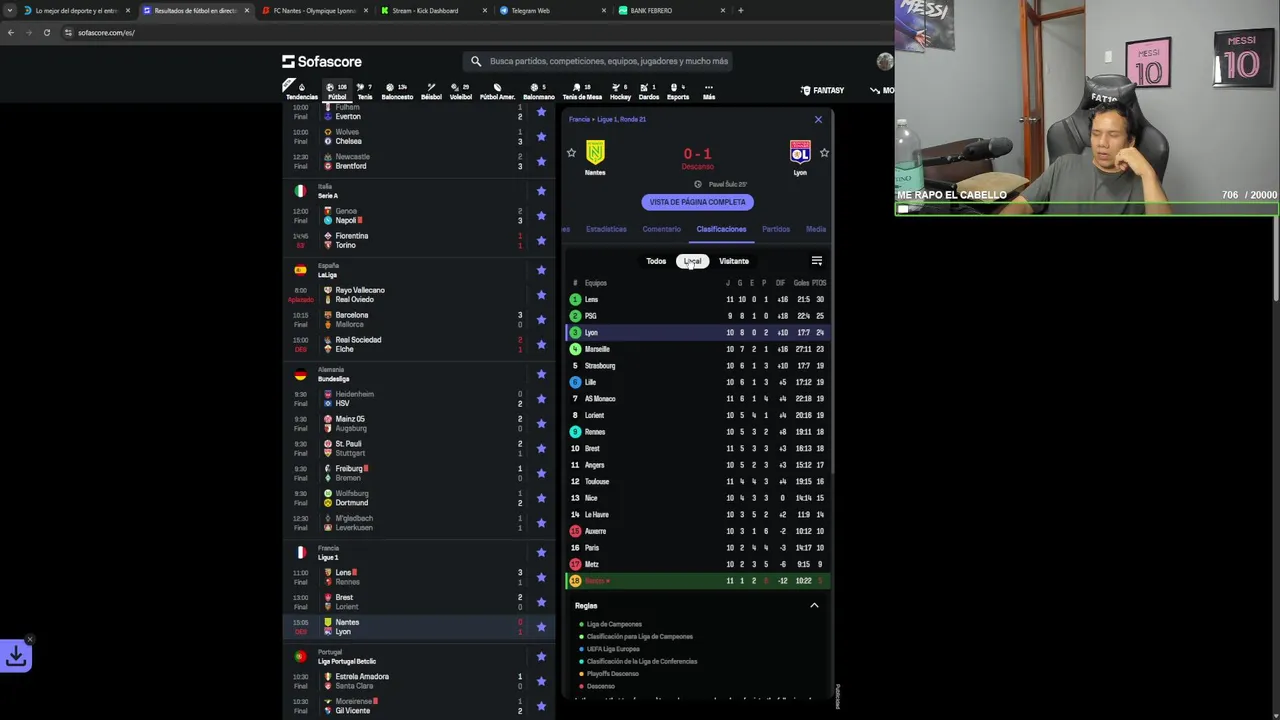Select the Voleibol sport category
The height and width of the screenshot is (720, 1280).
pos(461,91)
